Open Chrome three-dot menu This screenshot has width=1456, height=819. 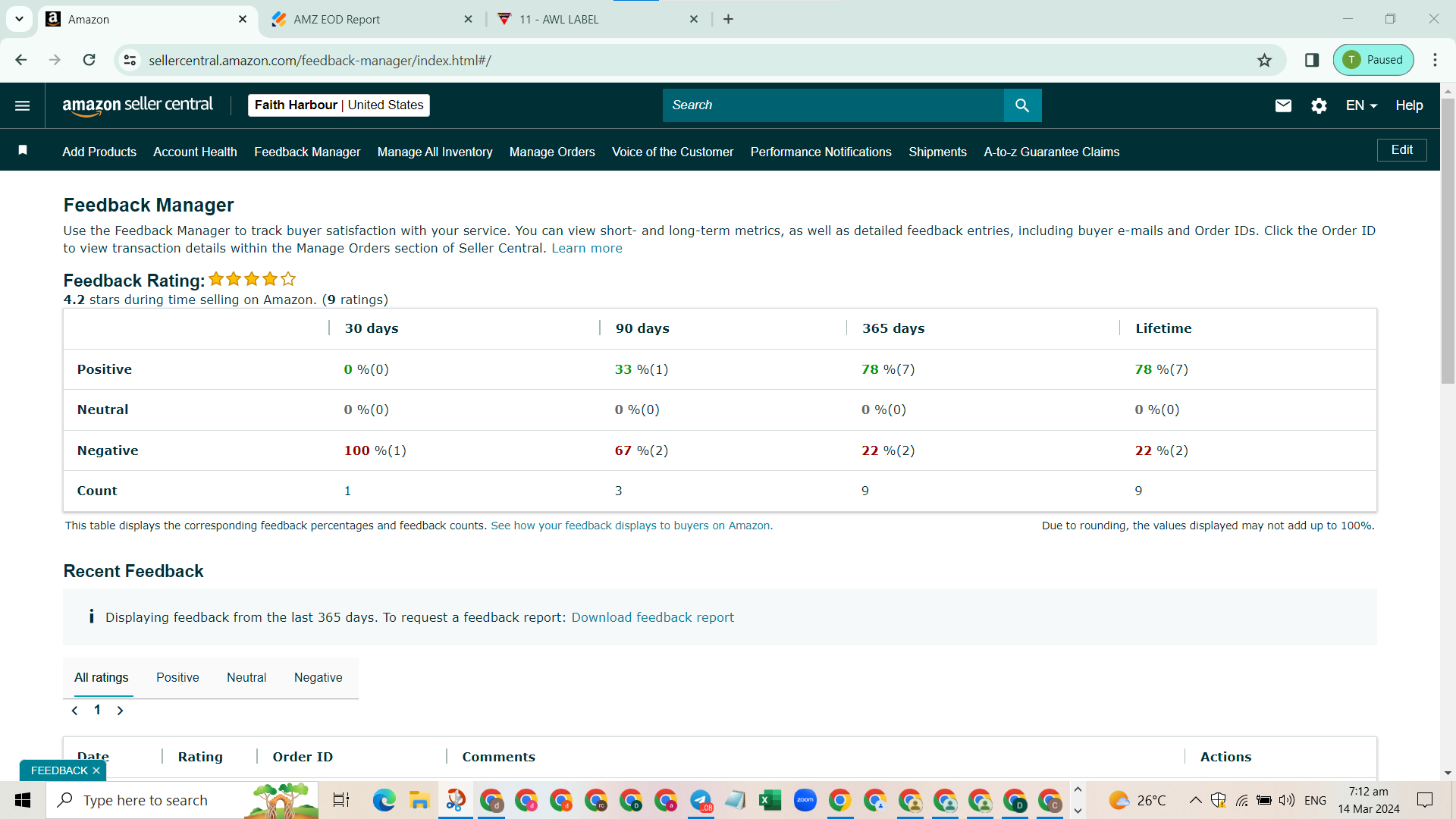pyautogui.click(x=1435, y=60)
